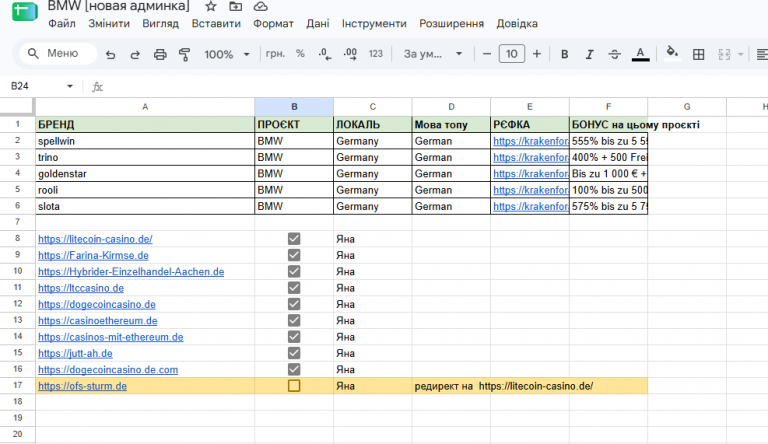This screenshot has height=444, width=768.
Task: Open the Розширення menu
Action: tap(451, 24)
